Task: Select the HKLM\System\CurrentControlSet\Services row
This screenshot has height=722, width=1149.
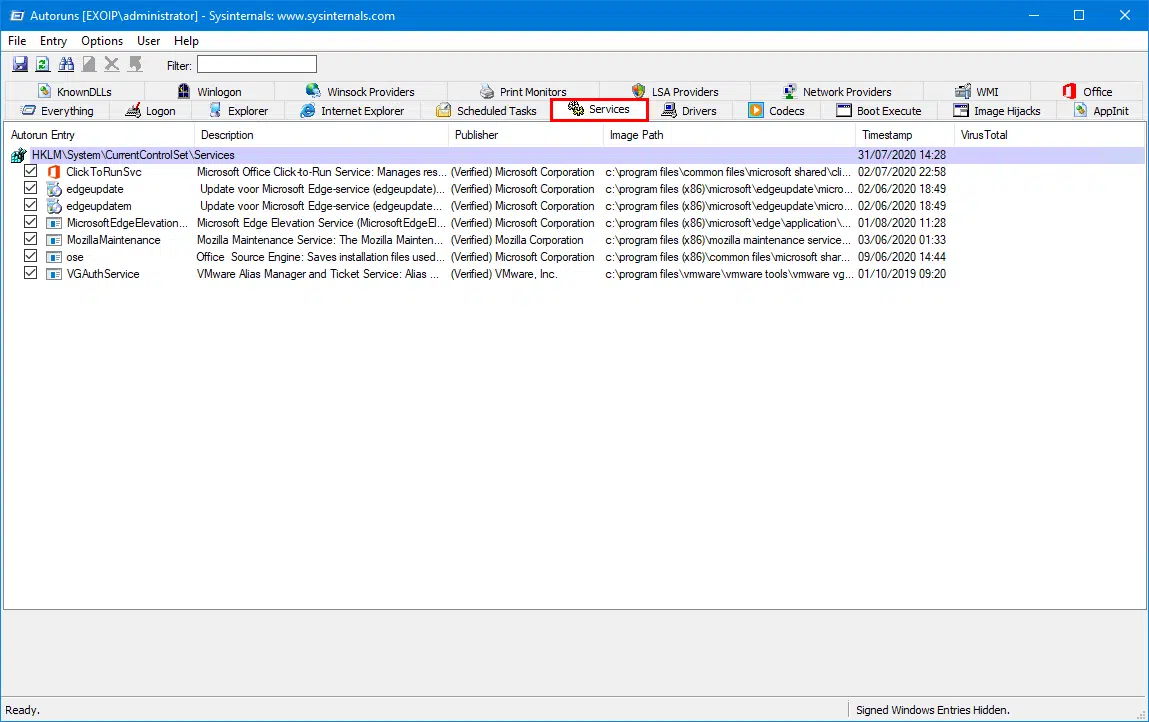Action: tap(574, 155)
